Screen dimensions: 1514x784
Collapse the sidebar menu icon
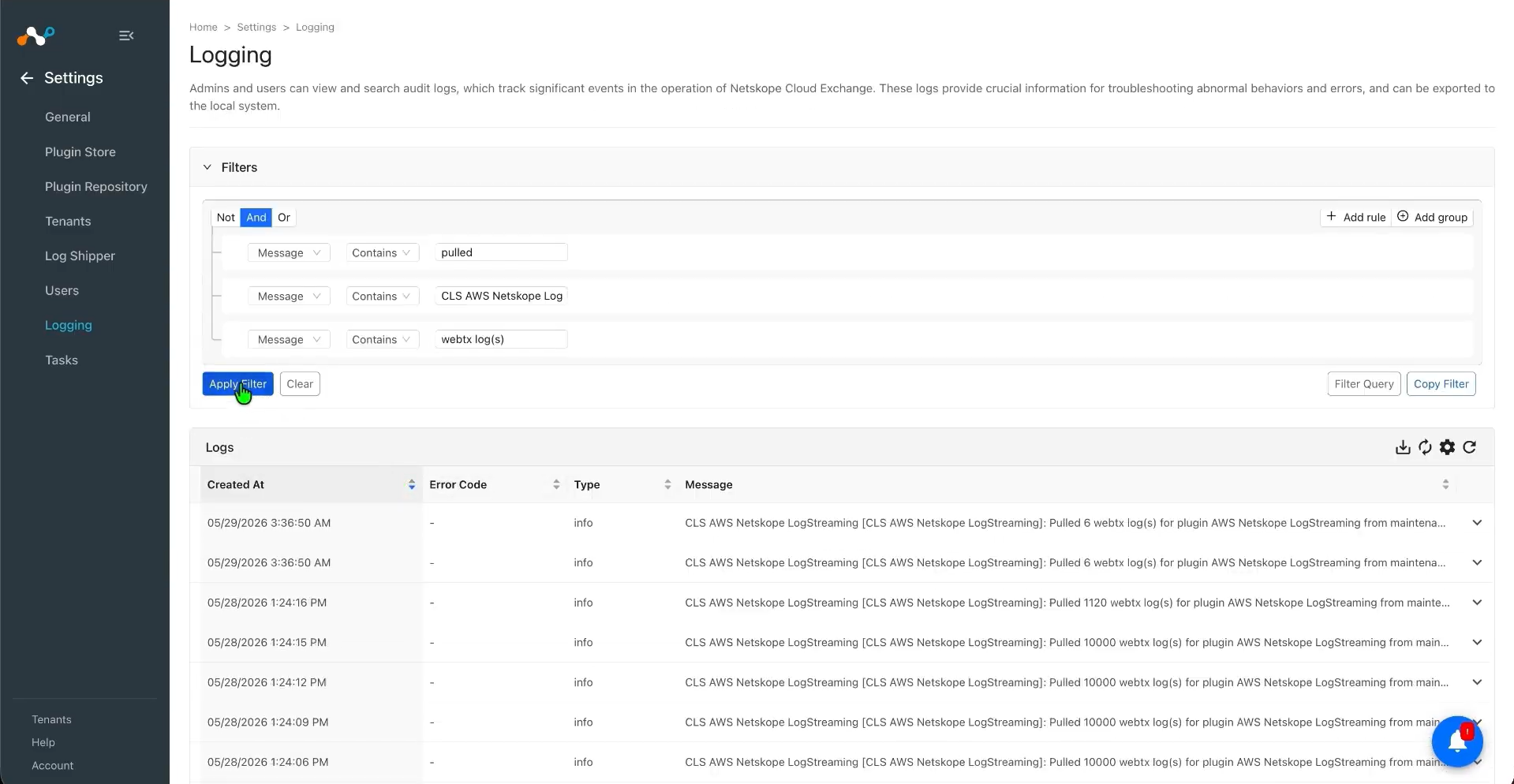(x=126, y=35)
